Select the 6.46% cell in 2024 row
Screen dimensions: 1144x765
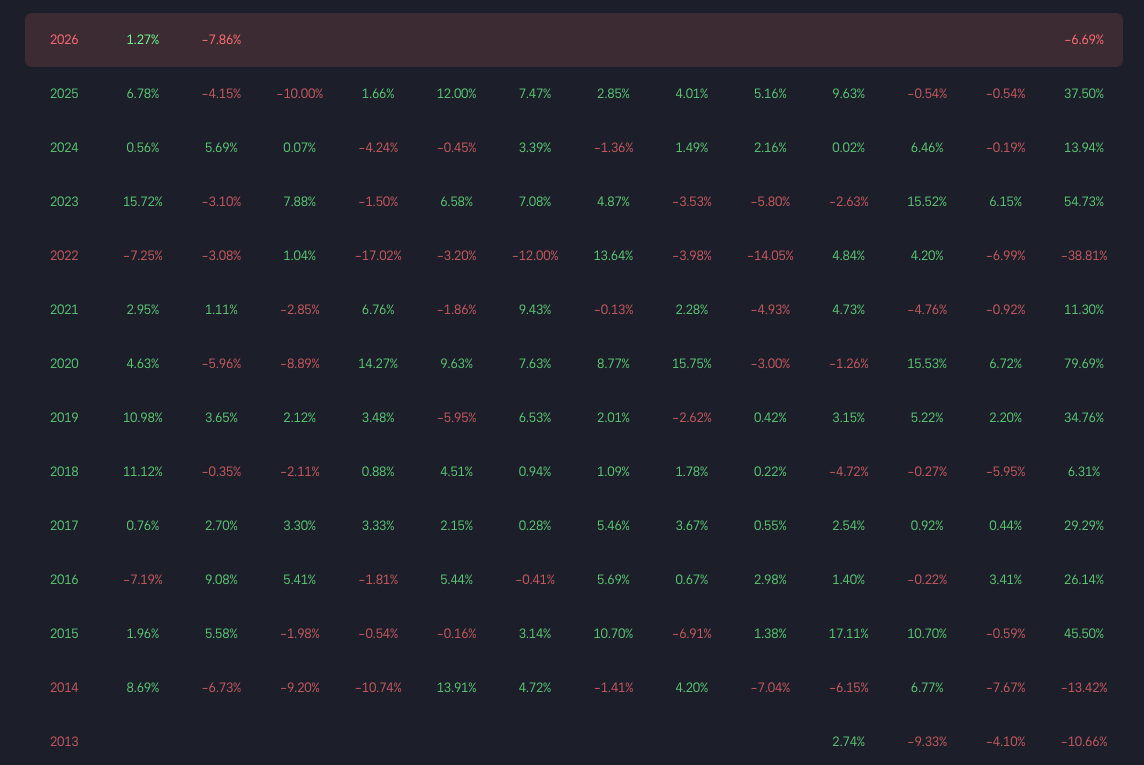click(x=927, y=148)
